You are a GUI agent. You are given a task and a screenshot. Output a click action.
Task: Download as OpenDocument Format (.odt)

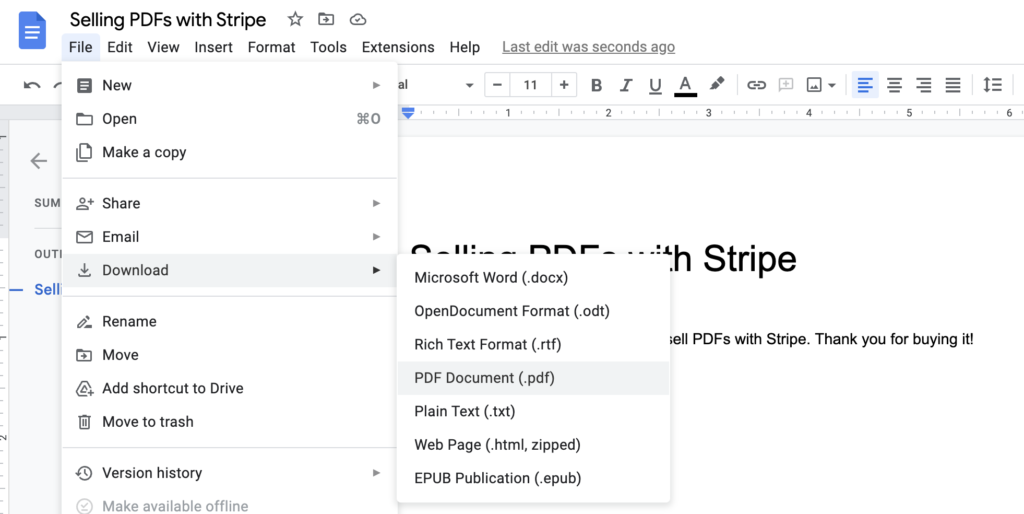click(x=533, y=311)
